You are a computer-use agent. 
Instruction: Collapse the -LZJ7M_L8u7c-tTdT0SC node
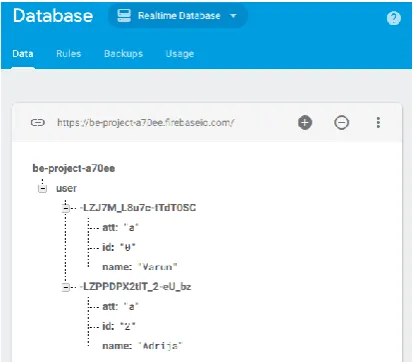(66, 208)
